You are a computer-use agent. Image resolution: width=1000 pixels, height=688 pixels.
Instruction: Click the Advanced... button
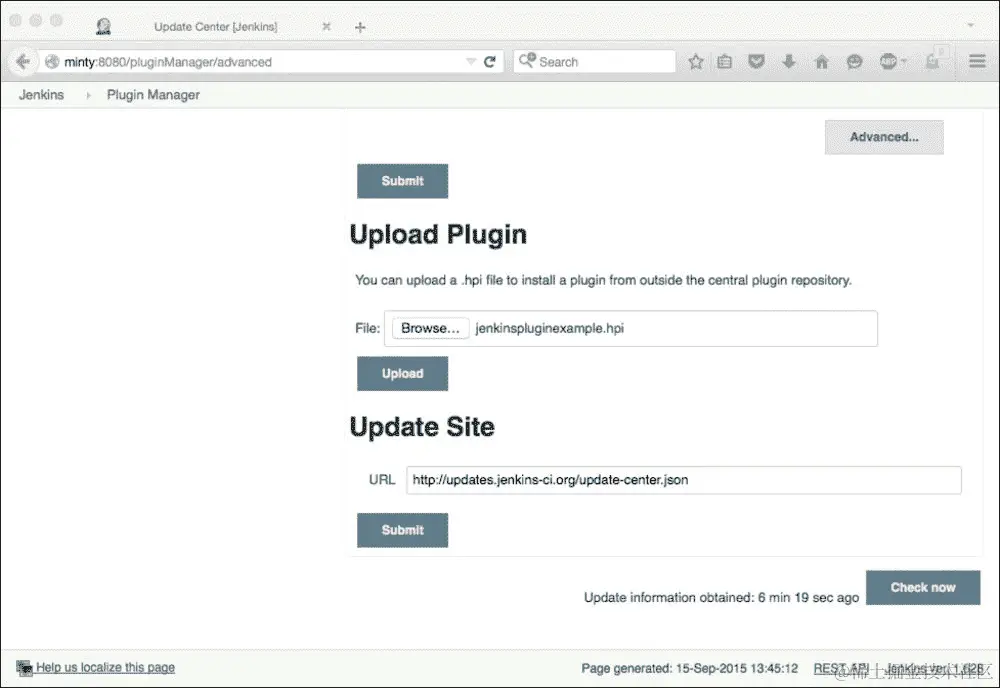(x=884, y=137)
